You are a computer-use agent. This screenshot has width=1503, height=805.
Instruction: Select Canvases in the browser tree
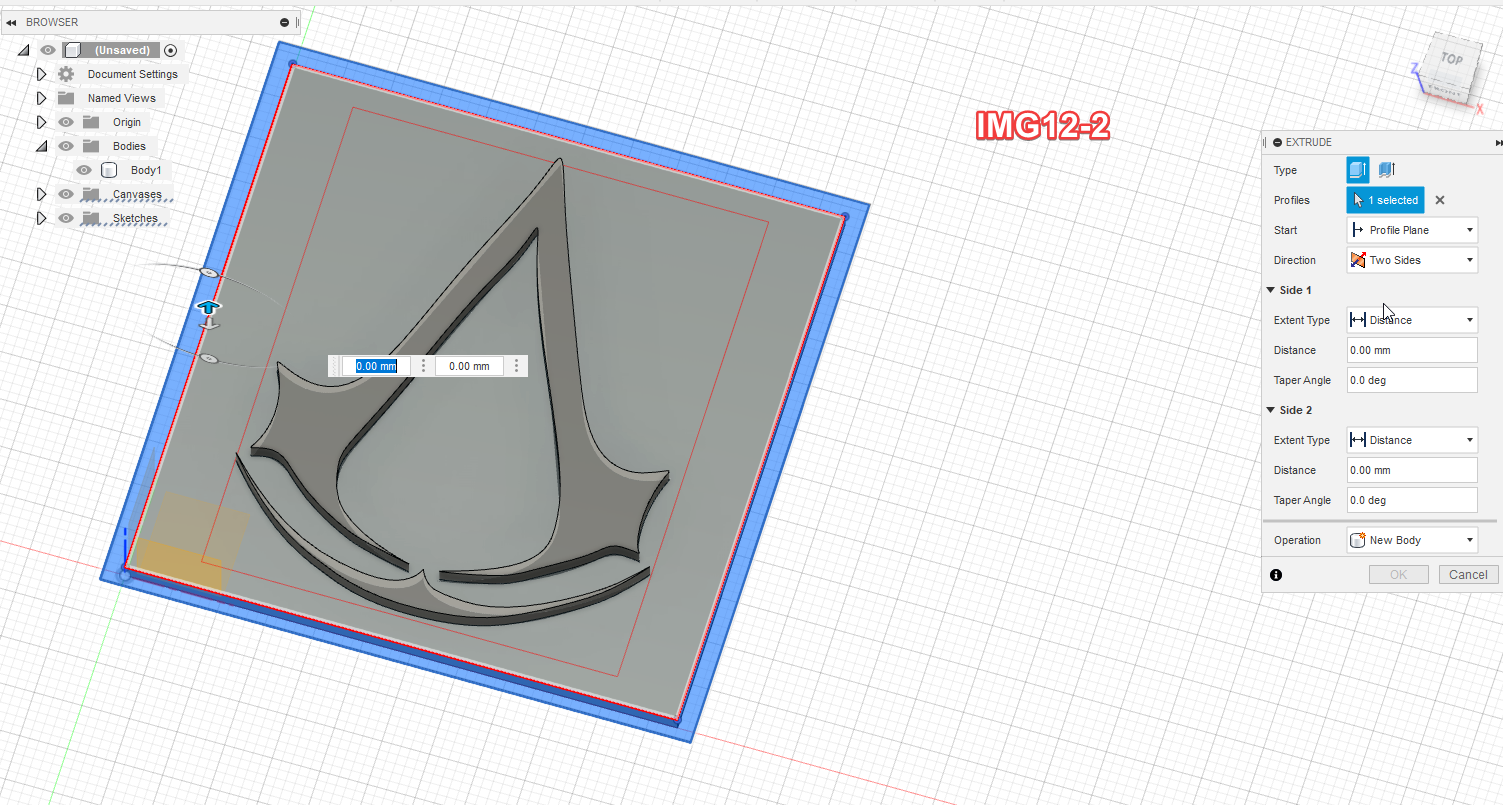click(137, 194)
